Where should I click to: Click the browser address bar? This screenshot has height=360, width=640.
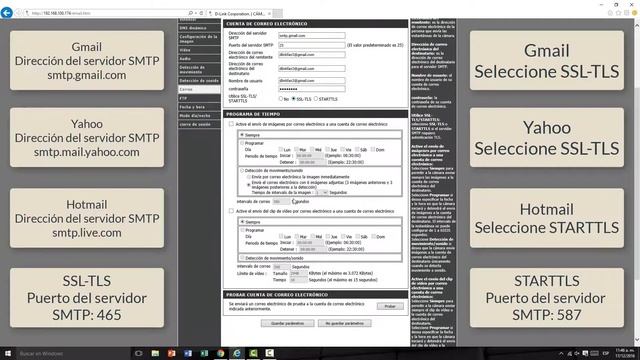[106, 13]
